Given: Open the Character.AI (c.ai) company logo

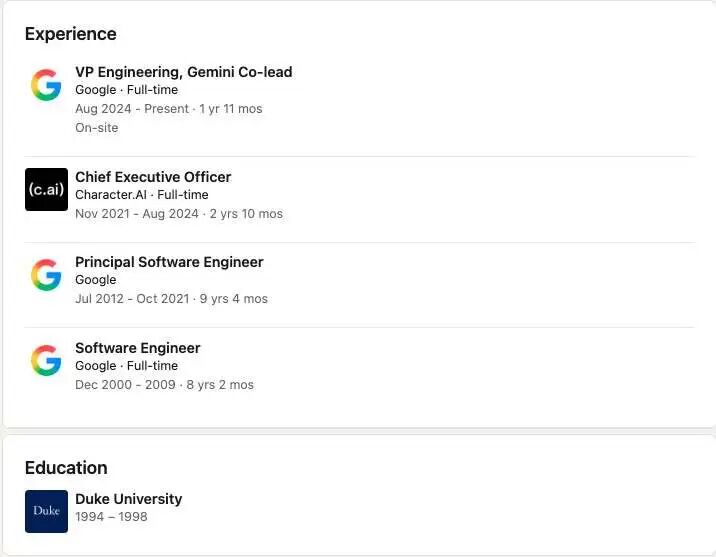Looking at the screenshot, I should (x=46, y=189).
